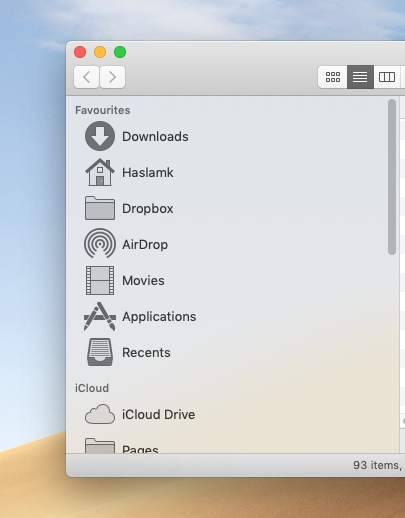The width and height of the screenshot is (405, 518).
Task: Select the Dropbox folder icon
Action: click(100, 208)
